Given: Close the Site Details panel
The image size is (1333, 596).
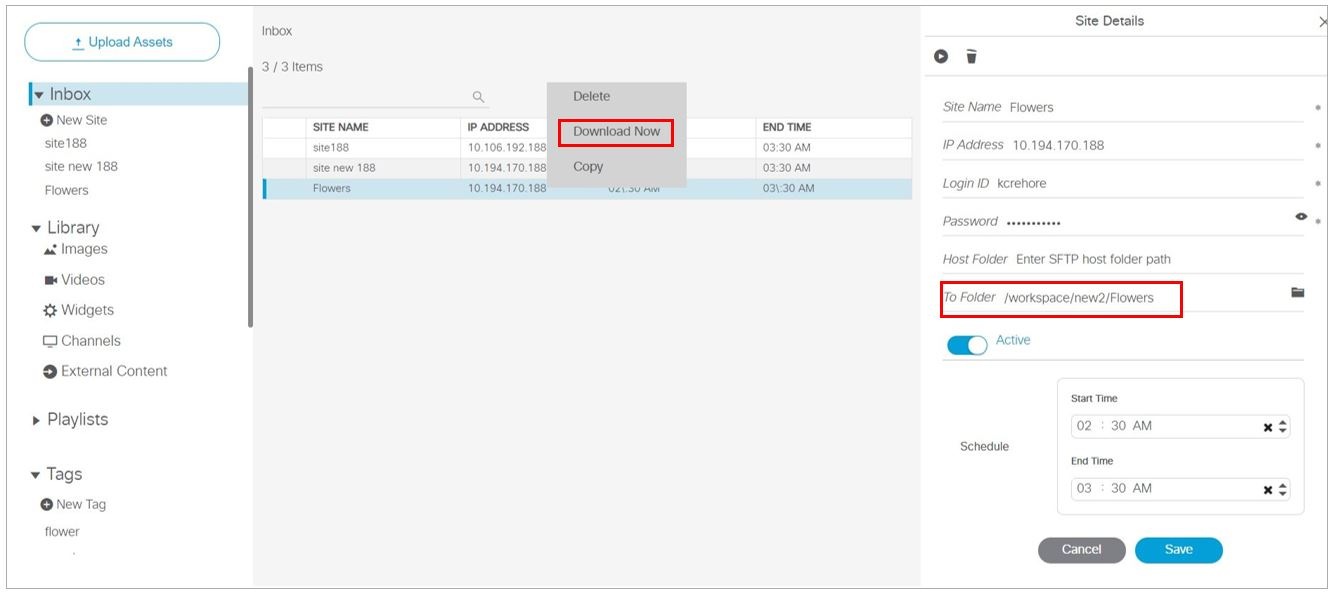Looking at the screenshot, I should (x=1324, y=22).
